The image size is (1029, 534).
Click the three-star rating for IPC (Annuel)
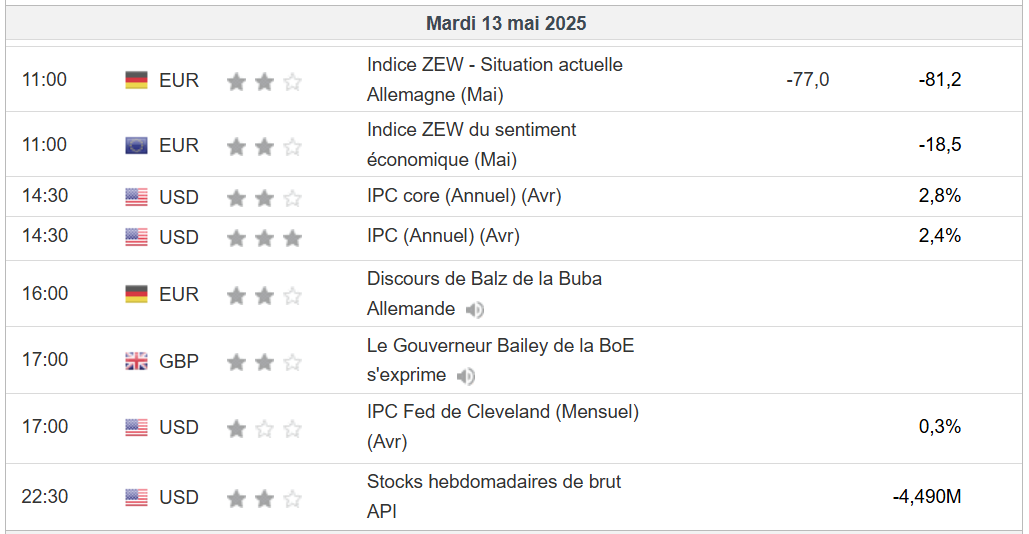point(264,238)
